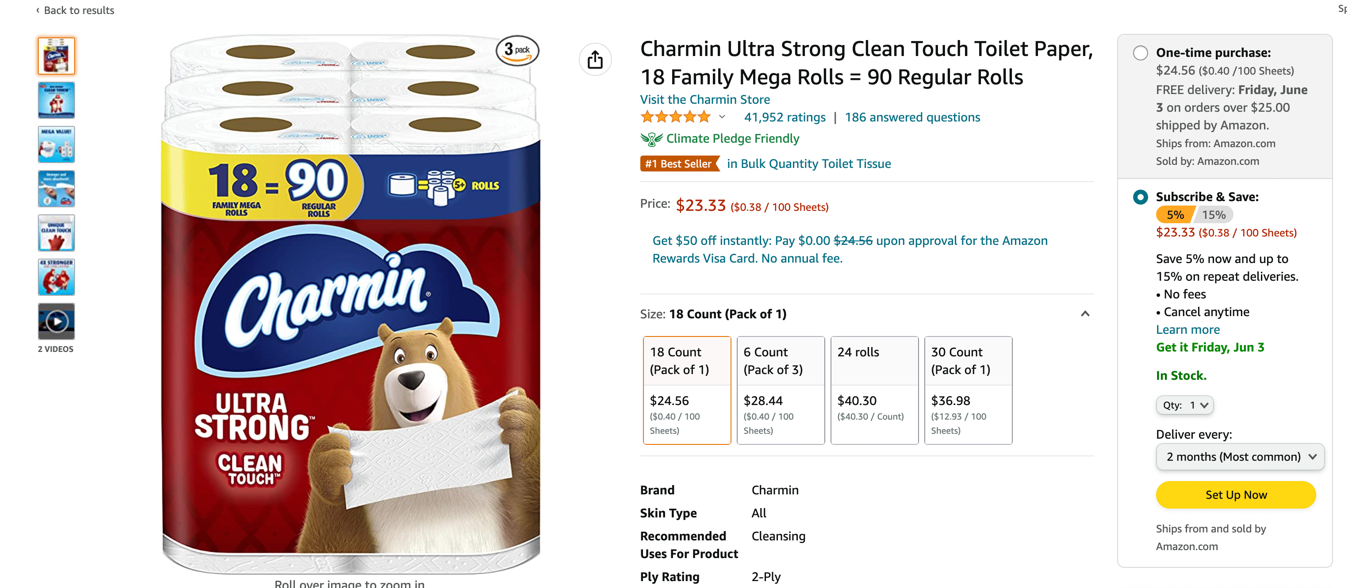The width and height of the screenshot is (1347, 588).
Task: Open the product videos thumbnail
Action: [x=56, y=322]
